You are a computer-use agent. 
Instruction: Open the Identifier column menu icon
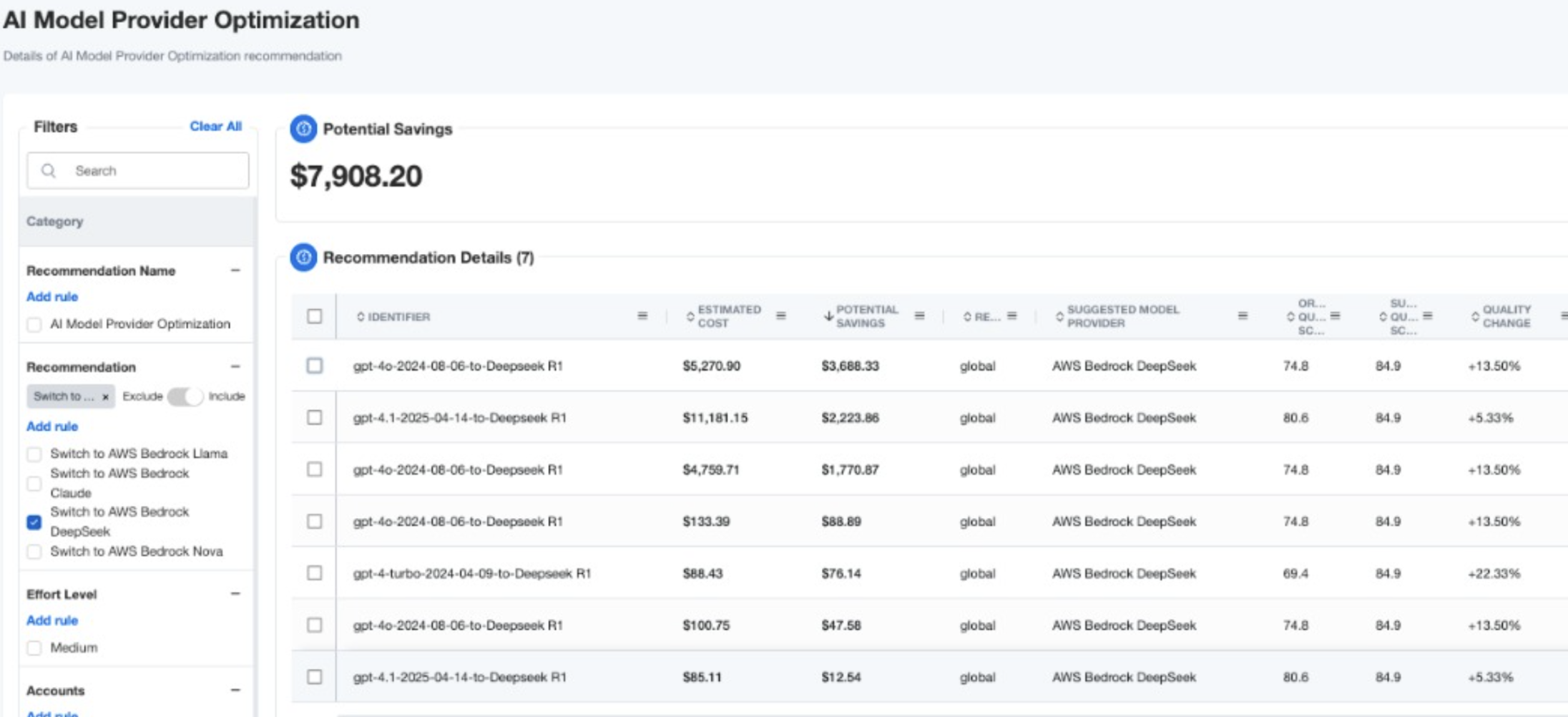click(642, 316)
